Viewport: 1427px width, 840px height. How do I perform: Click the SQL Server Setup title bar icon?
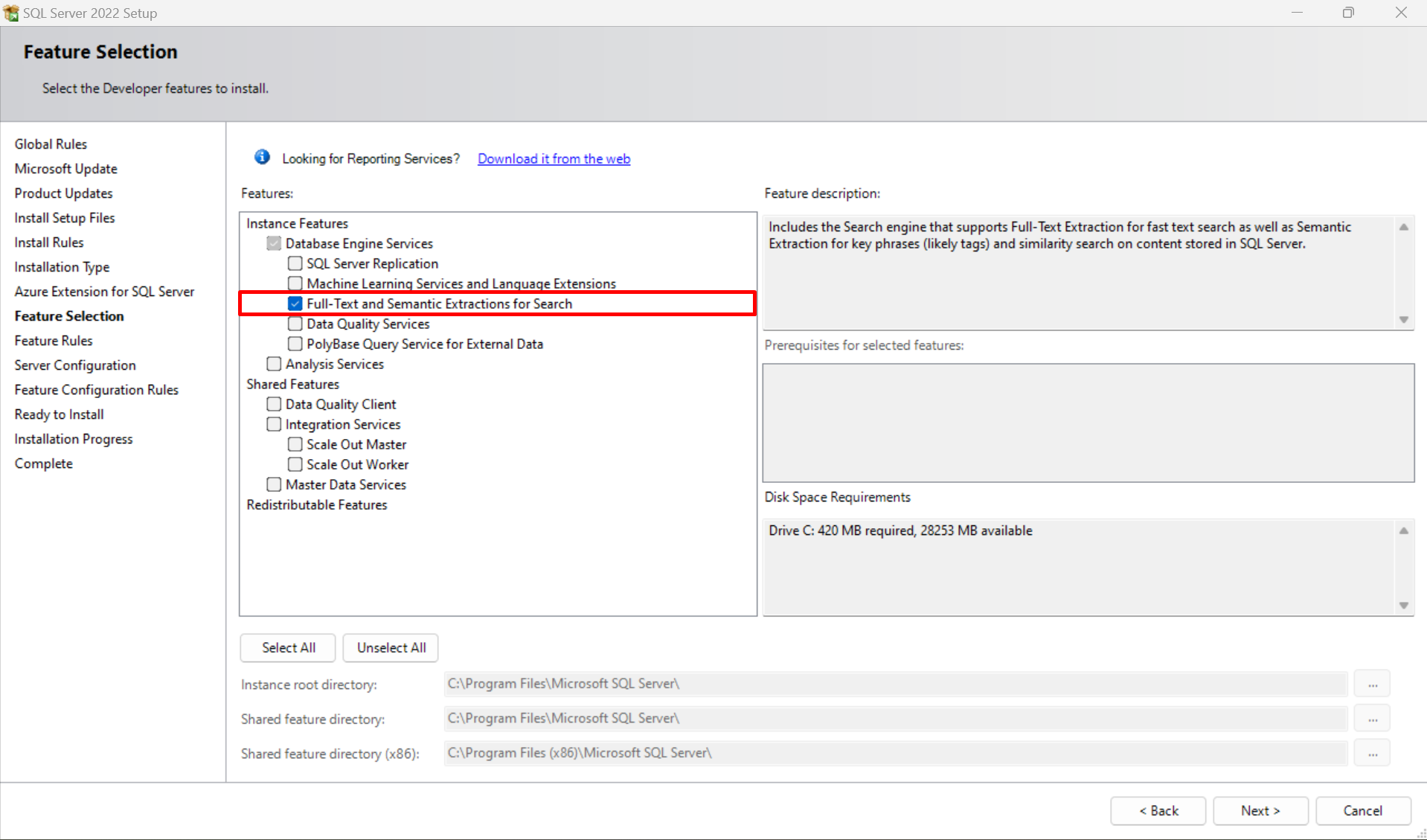coord(11,13)
